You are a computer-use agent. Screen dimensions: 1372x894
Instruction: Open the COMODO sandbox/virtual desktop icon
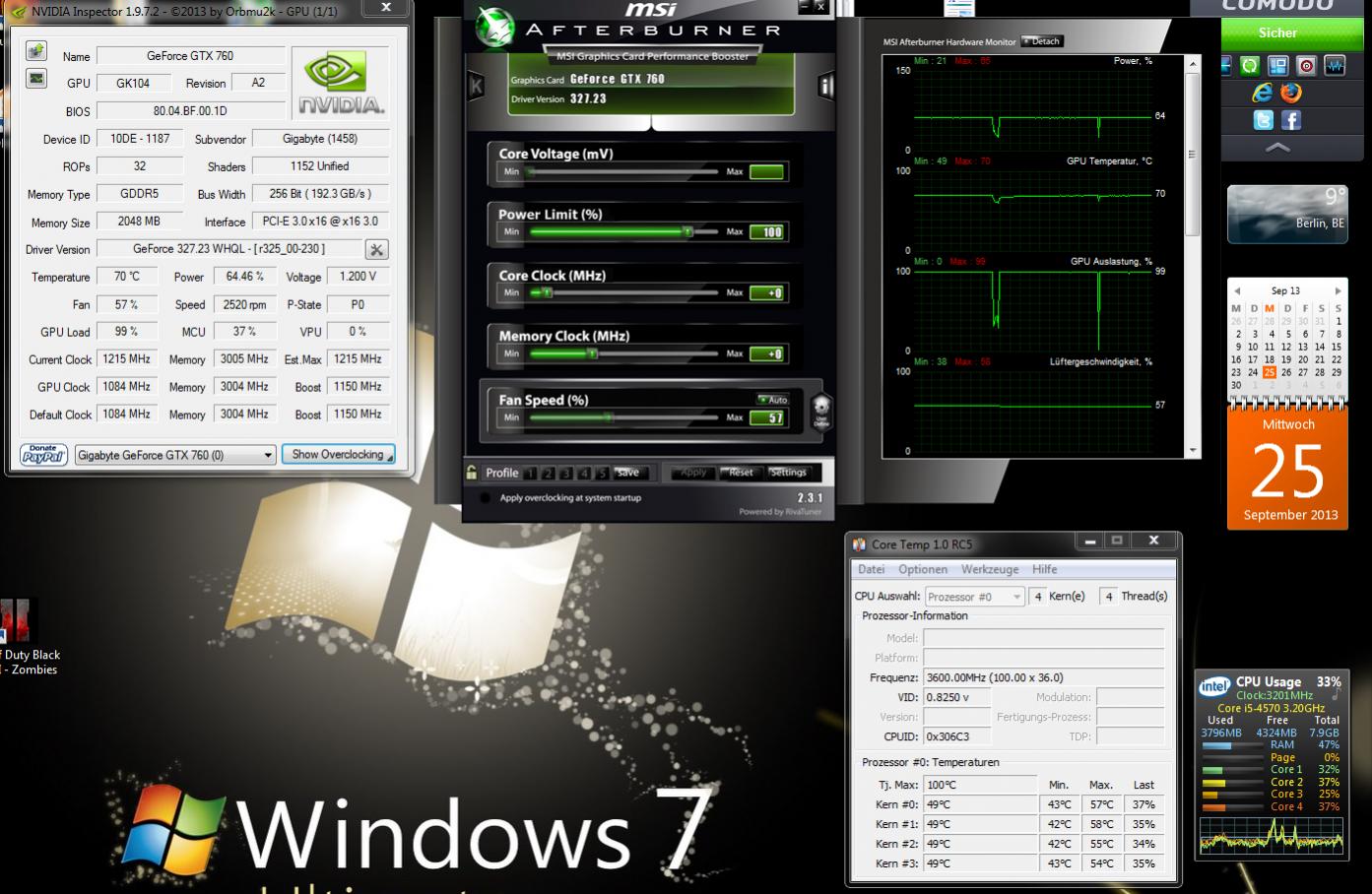(1278, 66)
